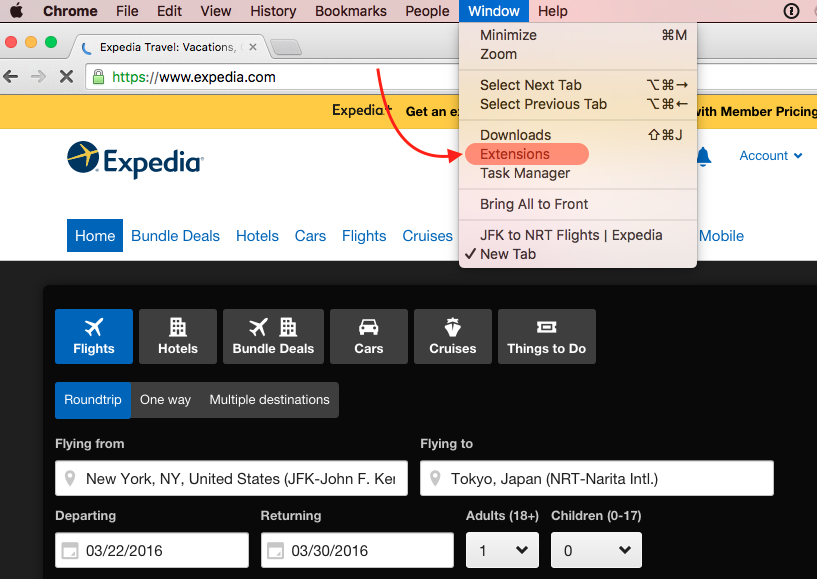The image size is (817, 579).
Task: Select the Things to Do search tab
Action: (547, 336)
